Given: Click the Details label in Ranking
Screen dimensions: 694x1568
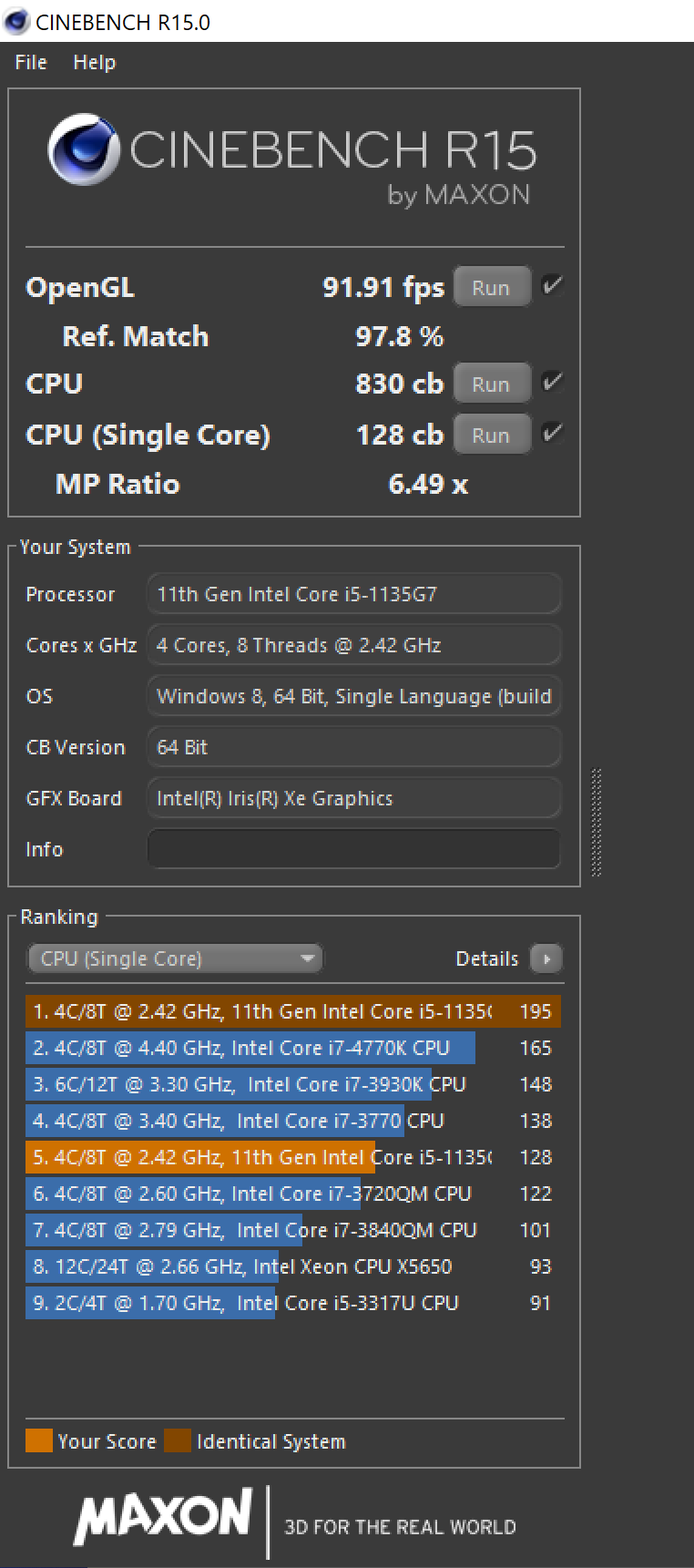Looking at the screenshot, I should 486,958.
